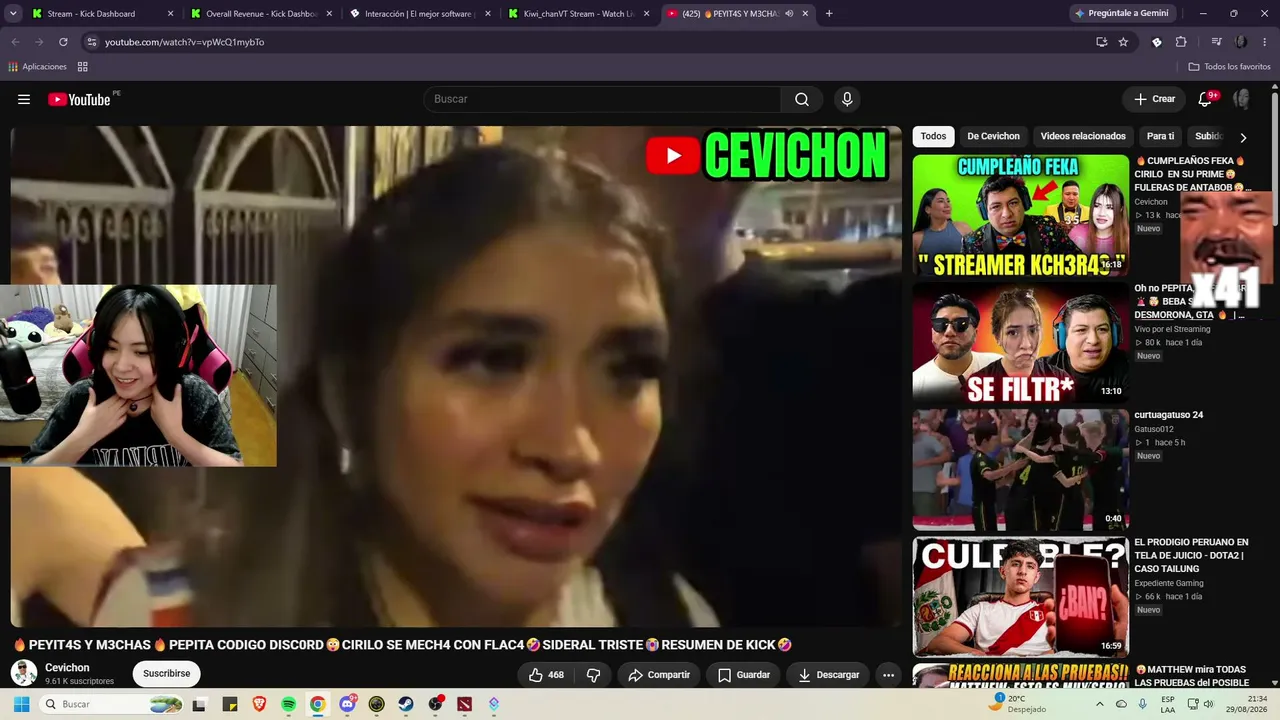This screenshot has width=1280, height=720.
Task: Focus the YouTube 'Buscar' search field
Action: point(603,99)
